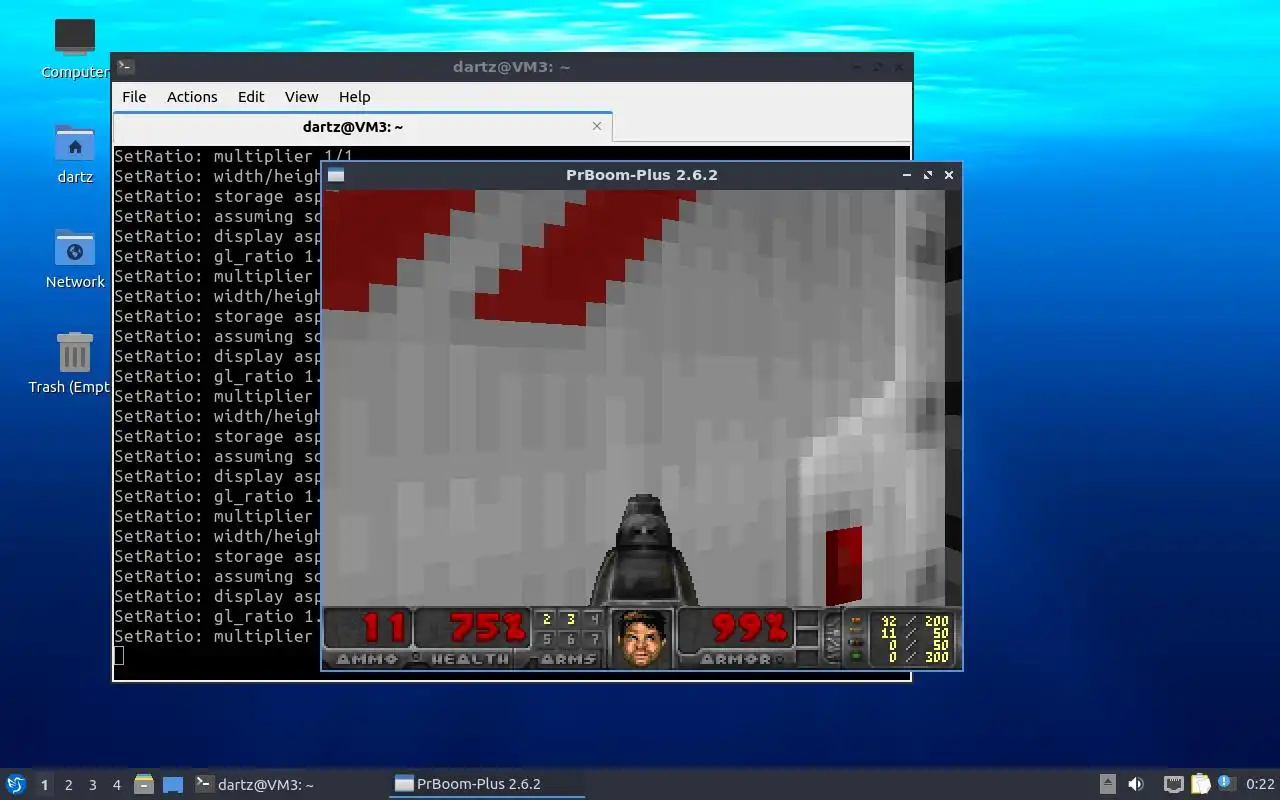Open the clipboard manager tray icon
Image resolution: width=1280 pixels, height=800 pixels.
(x=1200, y=784)
